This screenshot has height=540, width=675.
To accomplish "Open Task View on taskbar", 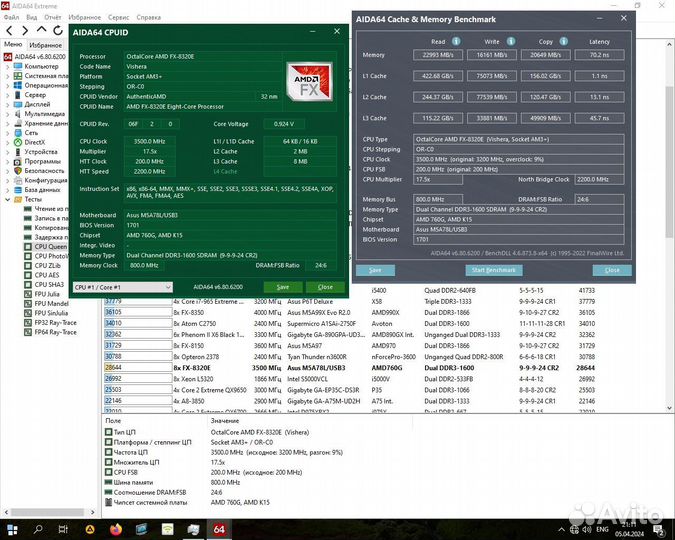I will 63,529.
